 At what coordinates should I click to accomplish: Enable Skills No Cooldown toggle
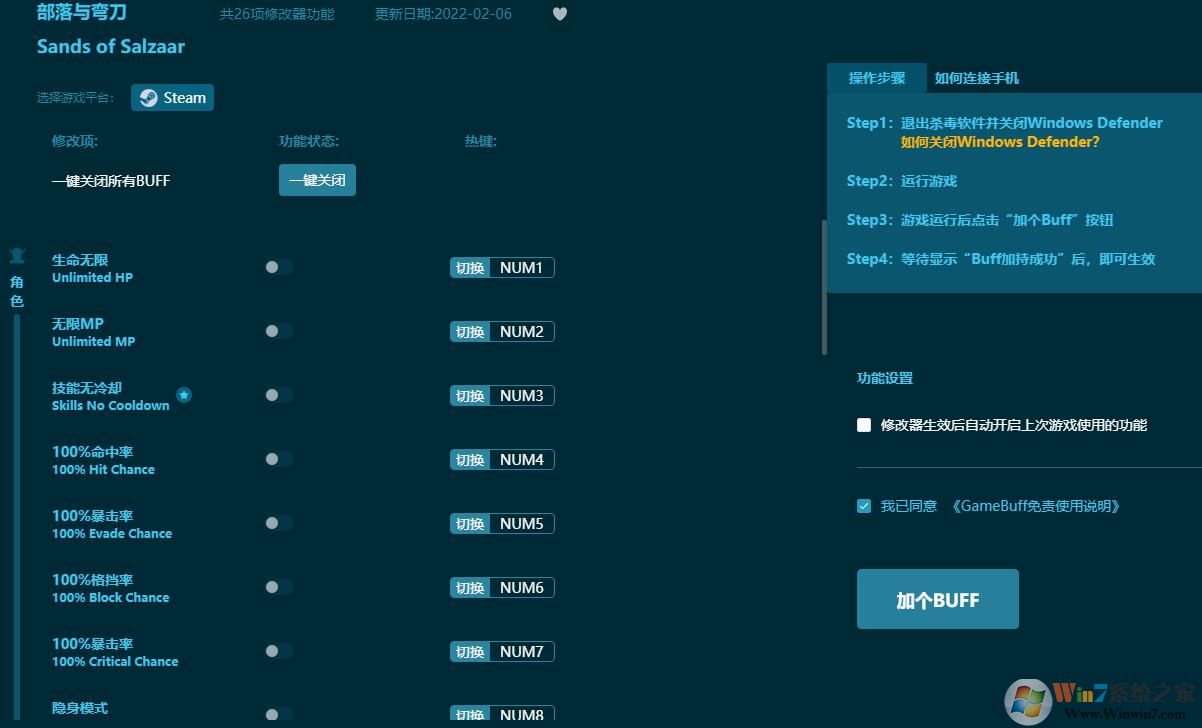point(278,395)
